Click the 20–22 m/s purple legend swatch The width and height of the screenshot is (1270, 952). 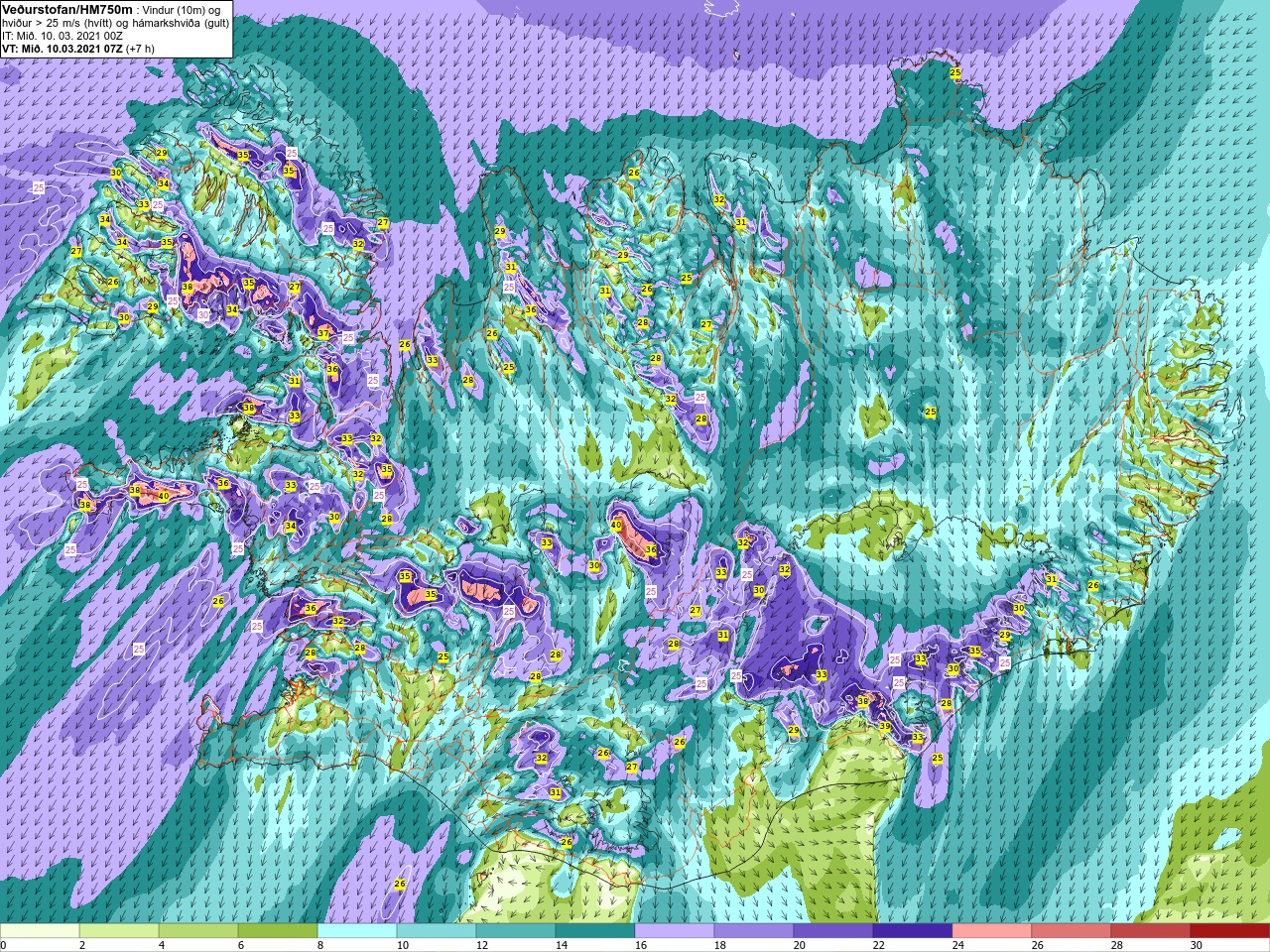click(833, 931)
